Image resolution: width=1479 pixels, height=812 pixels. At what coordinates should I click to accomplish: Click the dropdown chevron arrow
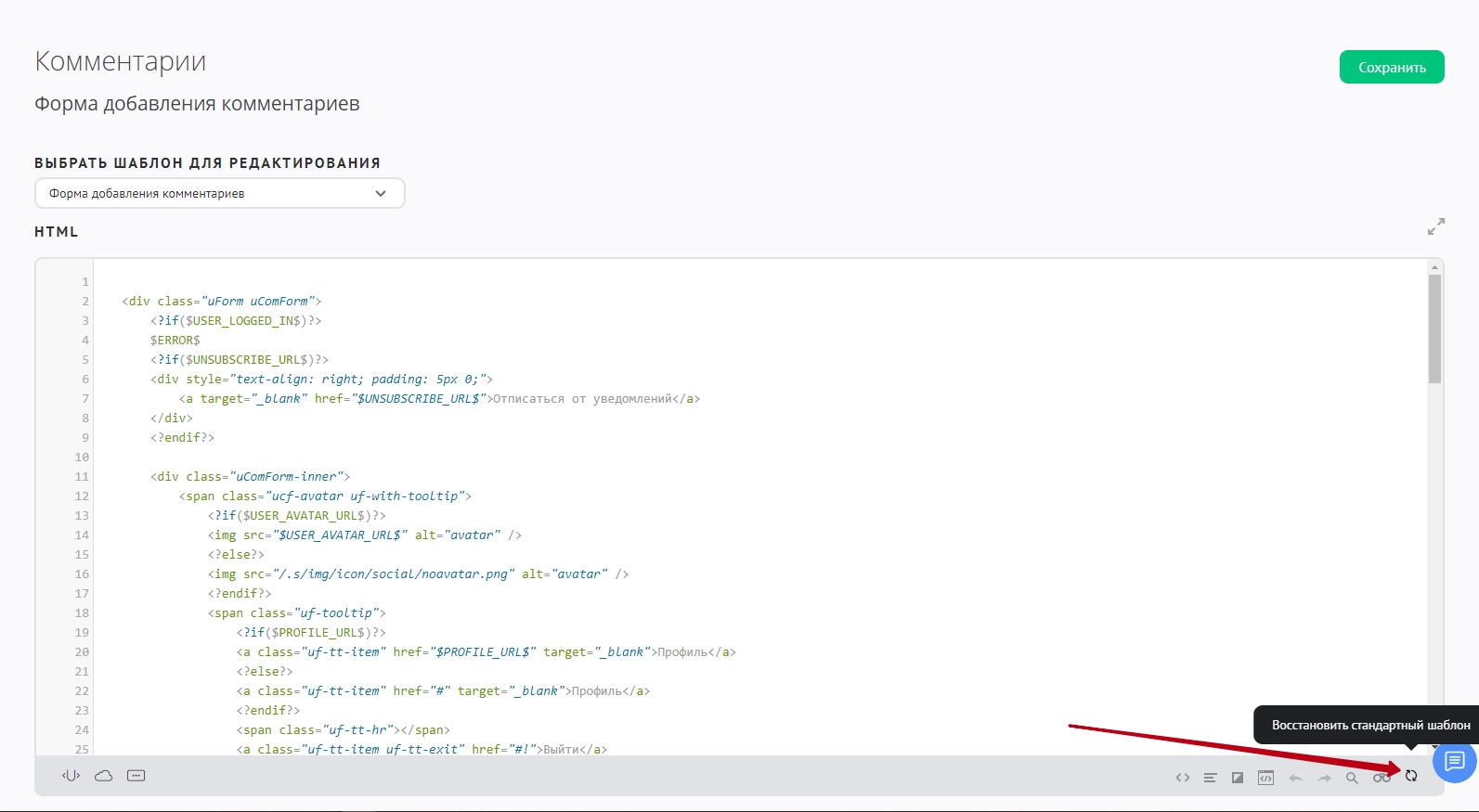point(380,193)
